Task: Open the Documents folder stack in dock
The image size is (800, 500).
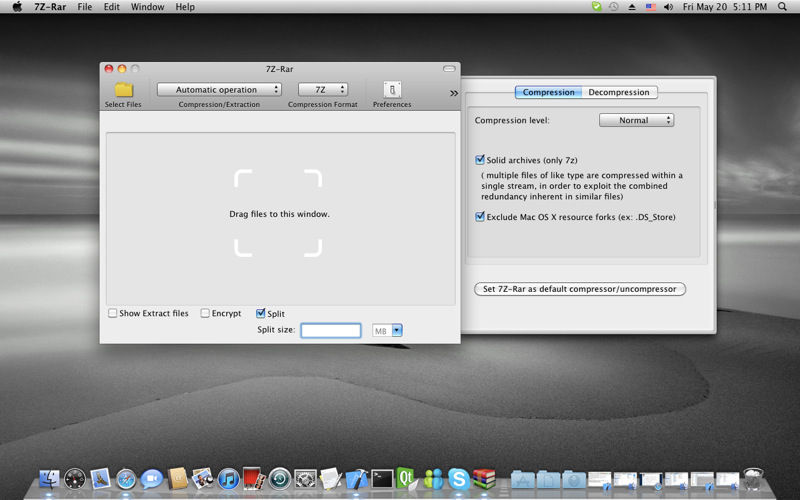Action: 548,480
